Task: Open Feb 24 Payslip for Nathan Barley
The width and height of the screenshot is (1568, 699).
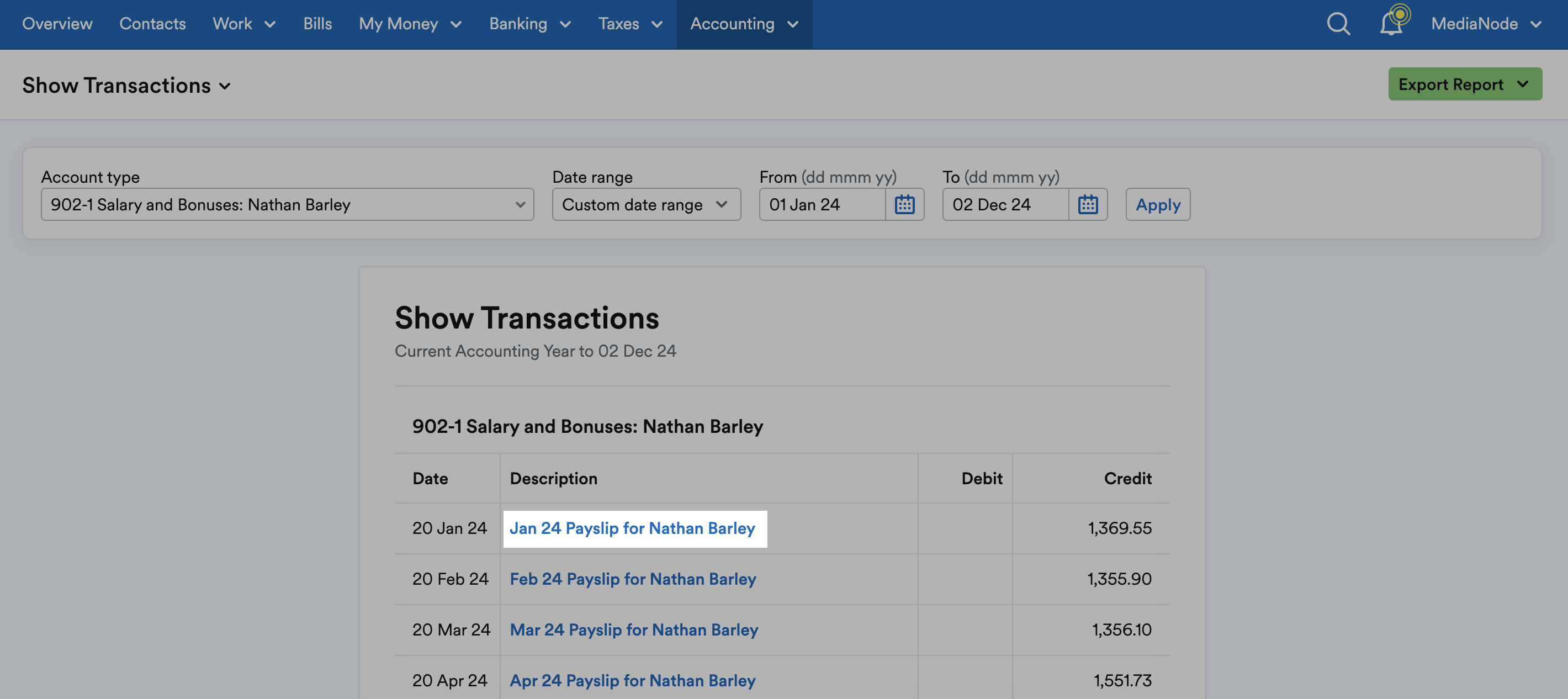Action: coord(632,579)
